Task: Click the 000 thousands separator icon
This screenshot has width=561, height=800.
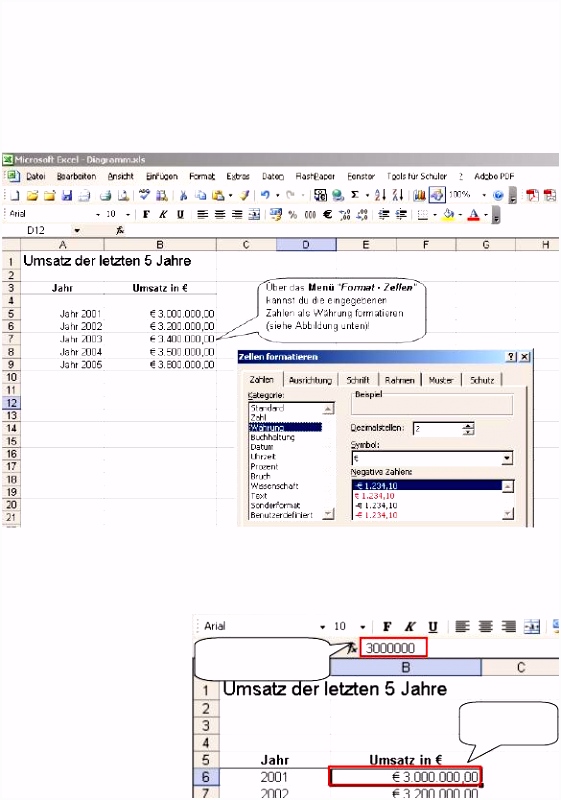Action: coord(310,215)
